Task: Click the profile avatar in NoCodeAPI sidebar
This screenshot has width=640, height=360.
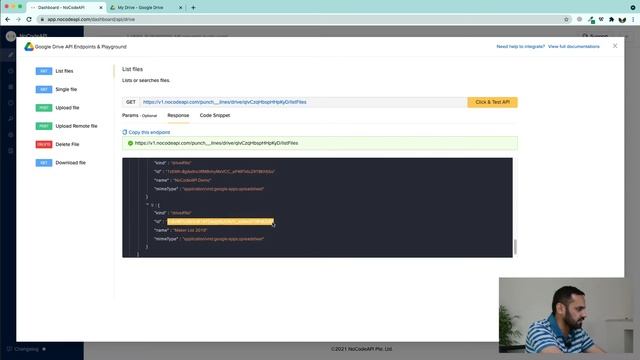Action: [11, 36]
